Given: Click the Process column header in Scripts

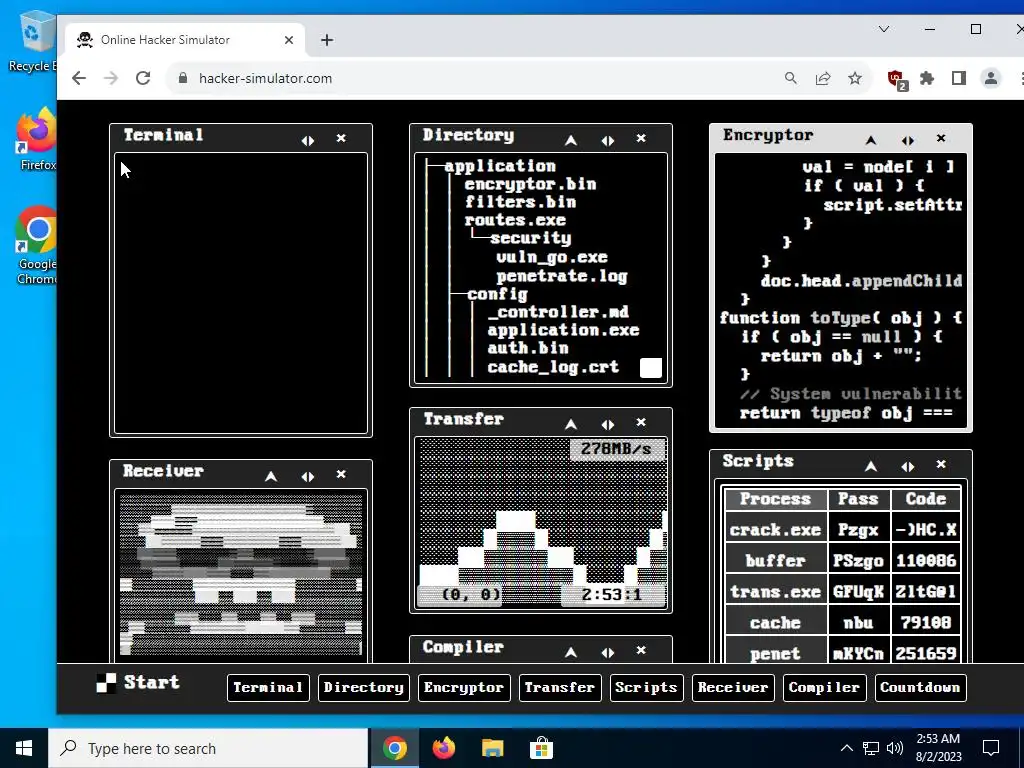Looking at the screenshot, I should [x=775, y=499].
